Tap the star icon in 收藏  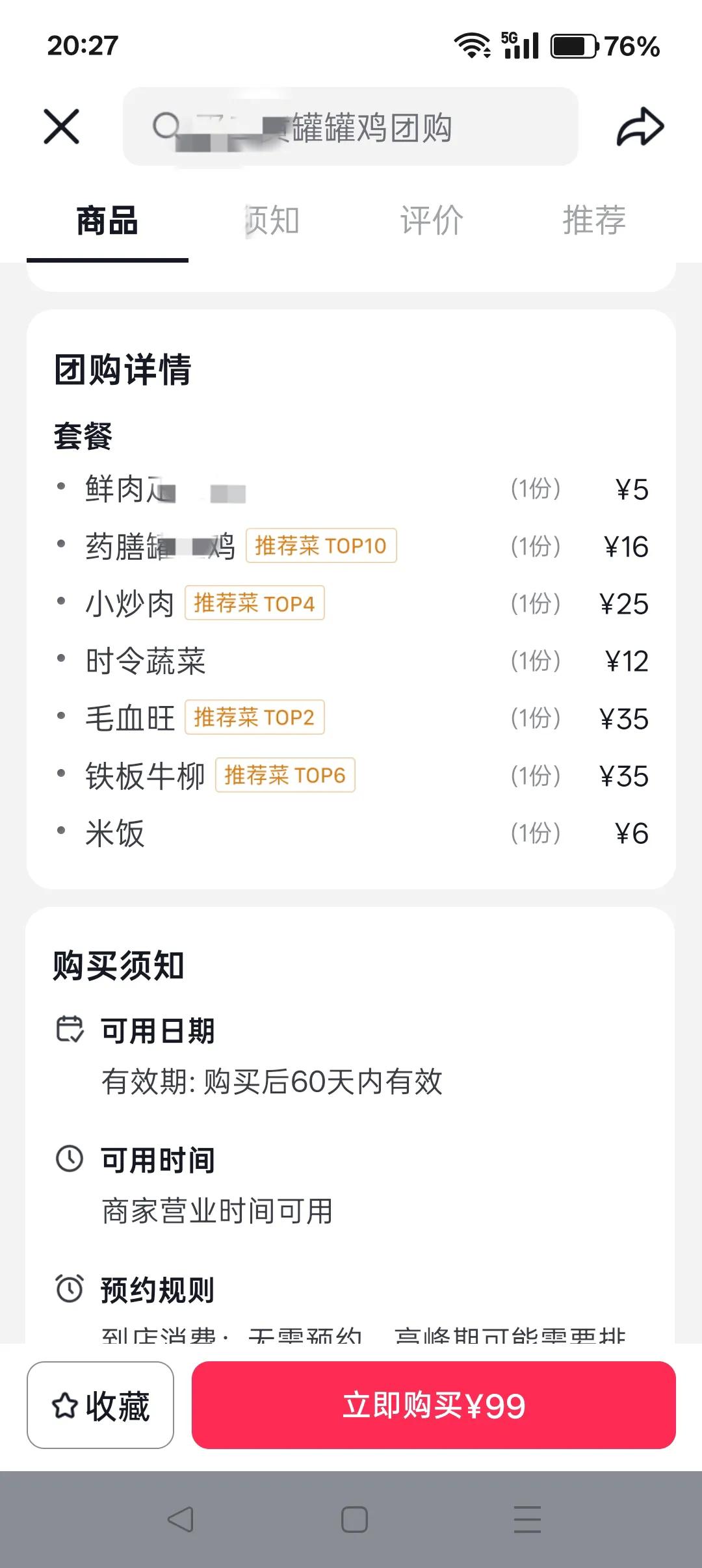(x=65, y=1405)
